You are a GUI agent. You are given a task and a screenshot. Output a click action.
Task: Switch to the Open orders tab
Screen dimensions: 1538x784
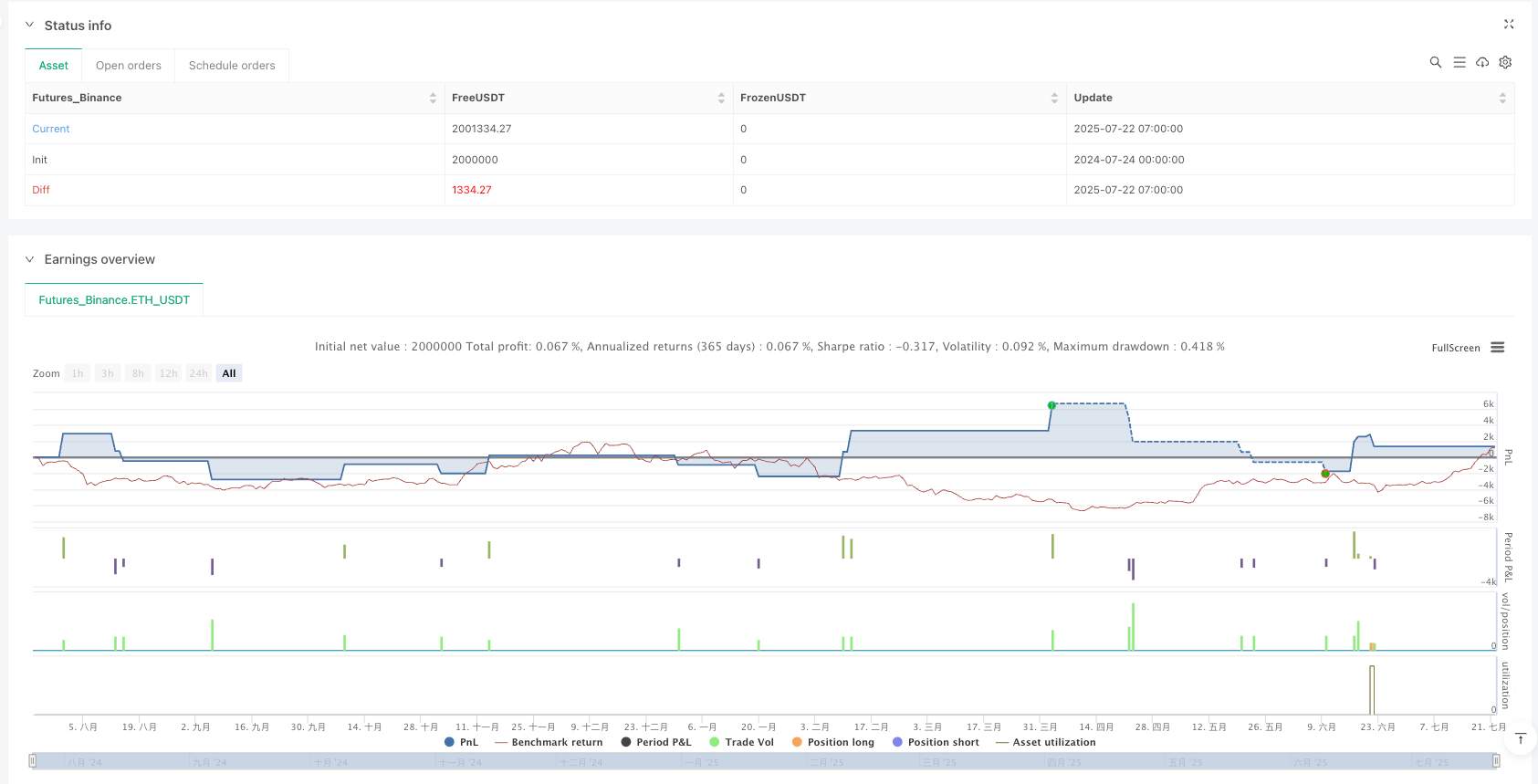(128, 66)
